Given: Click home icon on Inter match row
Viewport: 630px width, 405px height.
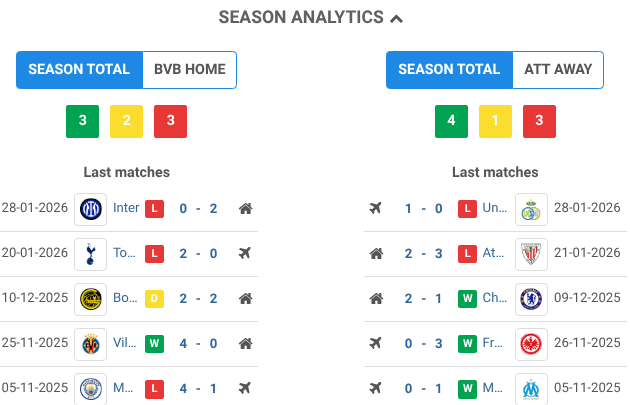Looking at the screenshot, I should (x=245, y=209).
